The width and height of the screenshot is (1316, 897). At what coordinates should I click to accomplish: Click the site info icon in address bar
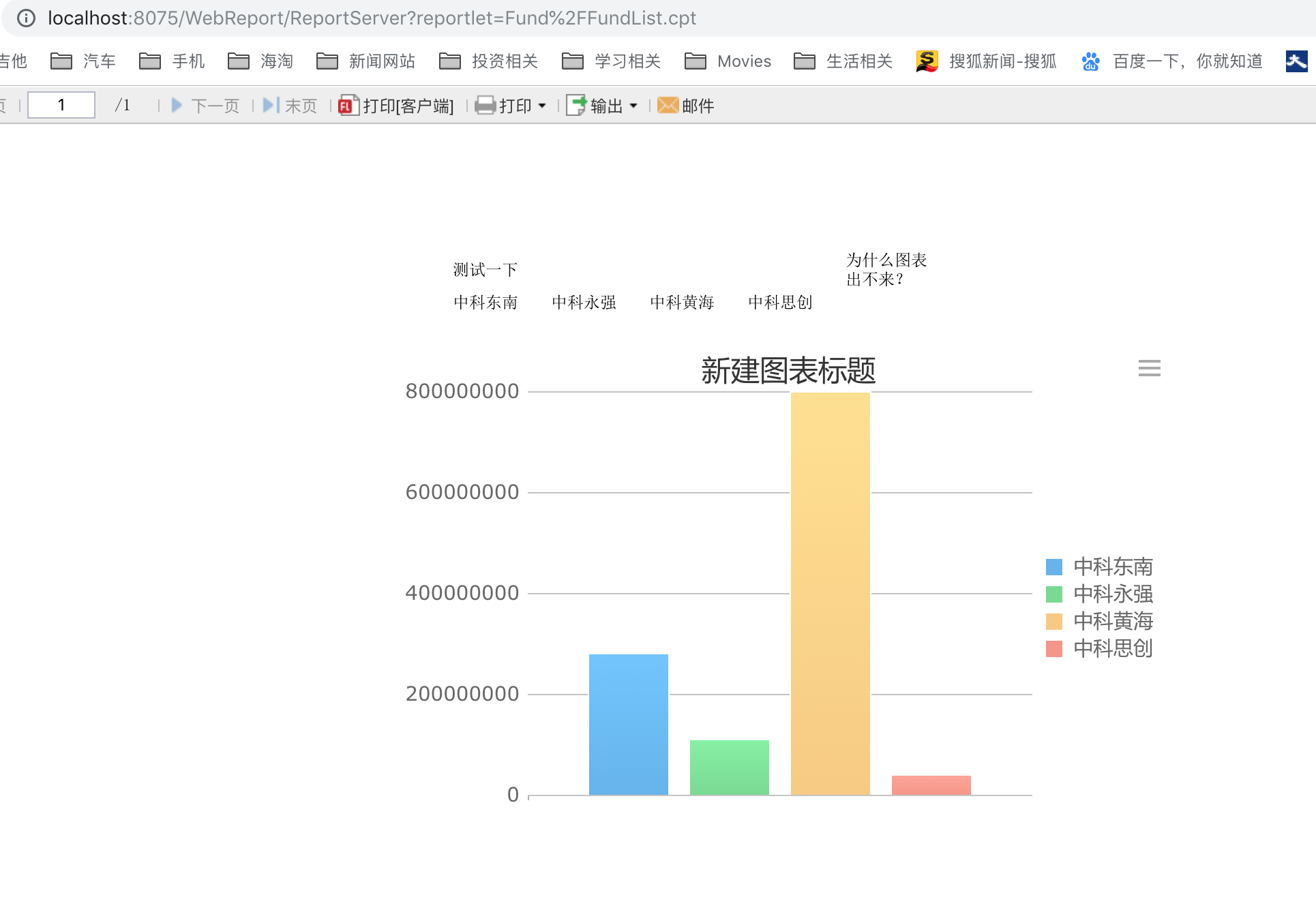click(x=26, y=18)
